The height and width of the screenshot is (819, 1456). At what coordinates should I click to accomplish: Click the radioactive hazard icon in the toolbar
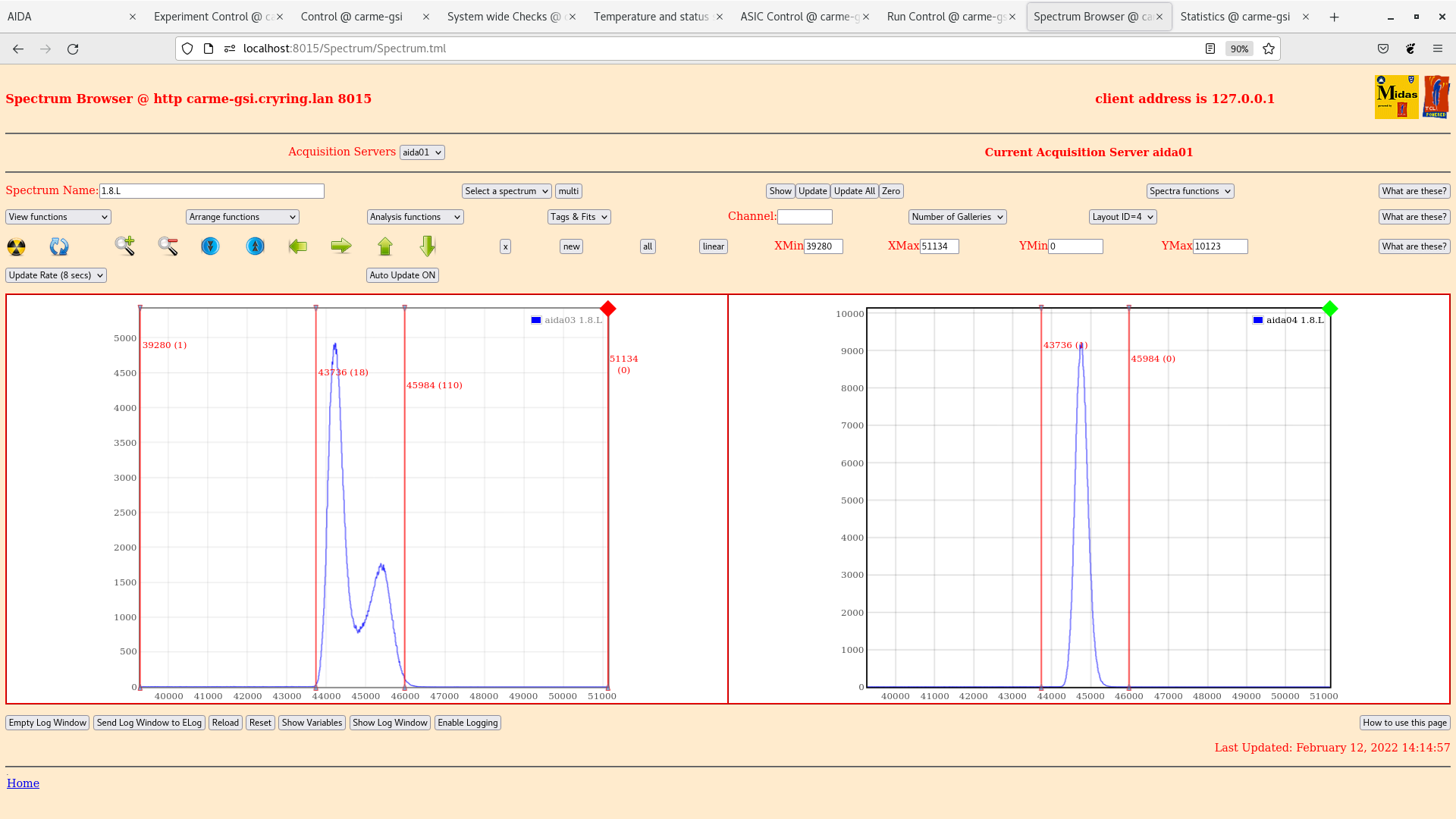tap(15, 246)
